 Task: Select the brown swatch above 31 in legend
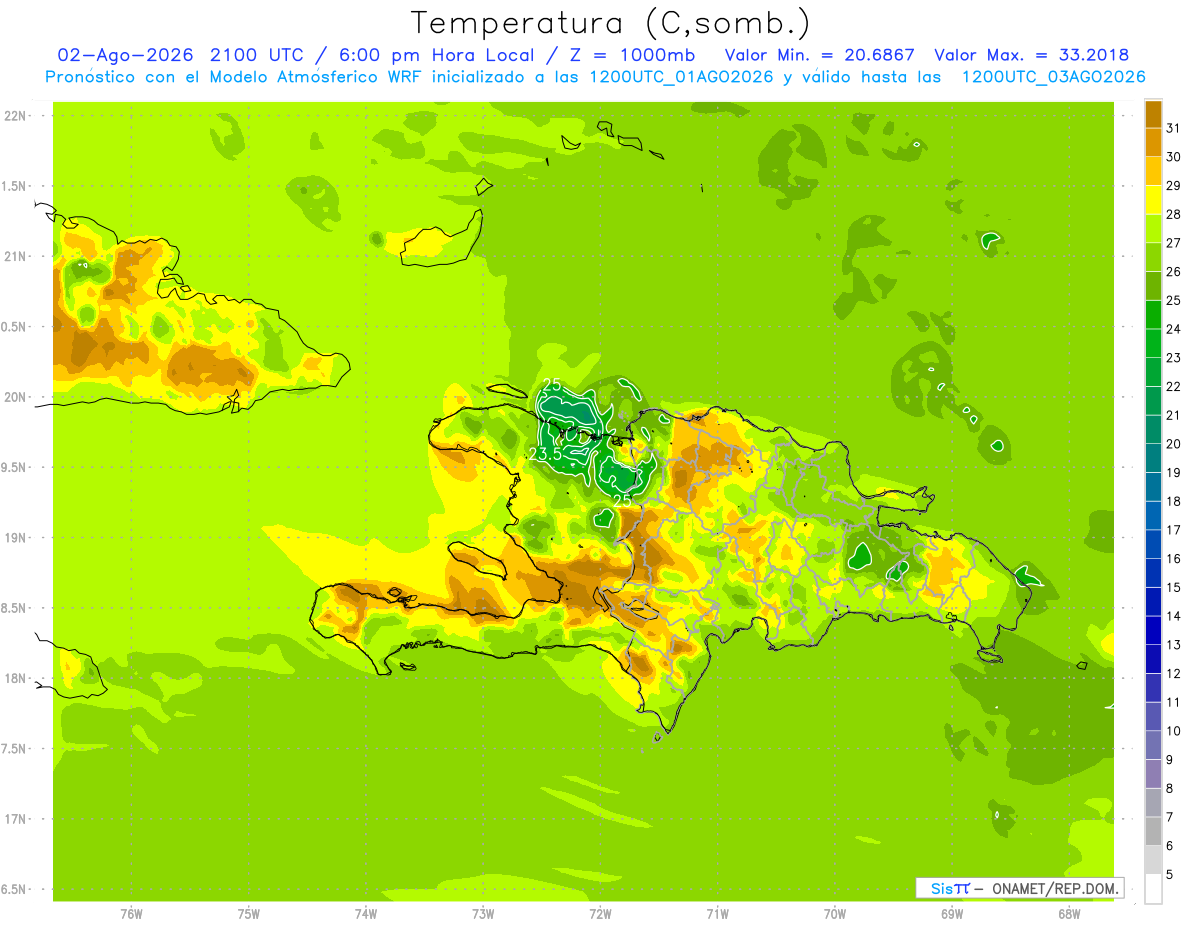(x=1153, y=114)
